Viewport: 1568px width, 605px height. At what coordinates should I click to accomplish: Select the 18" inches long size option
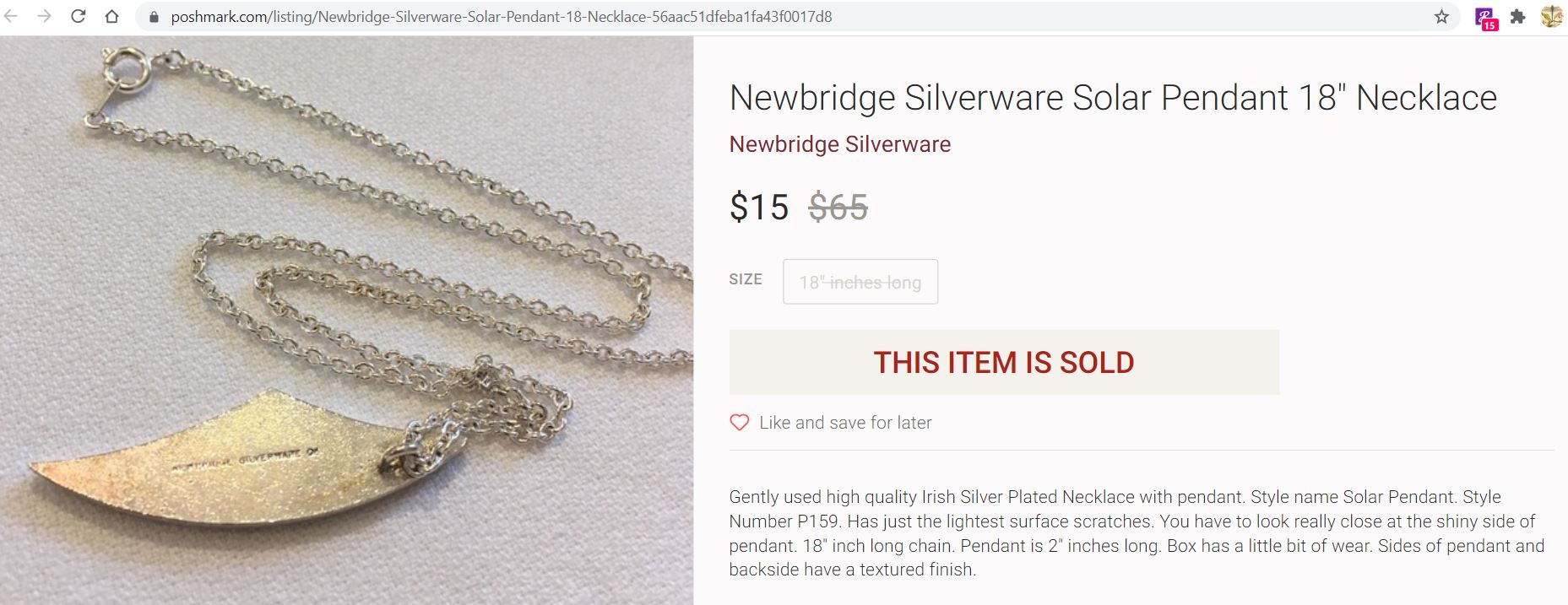coord(860,282)
